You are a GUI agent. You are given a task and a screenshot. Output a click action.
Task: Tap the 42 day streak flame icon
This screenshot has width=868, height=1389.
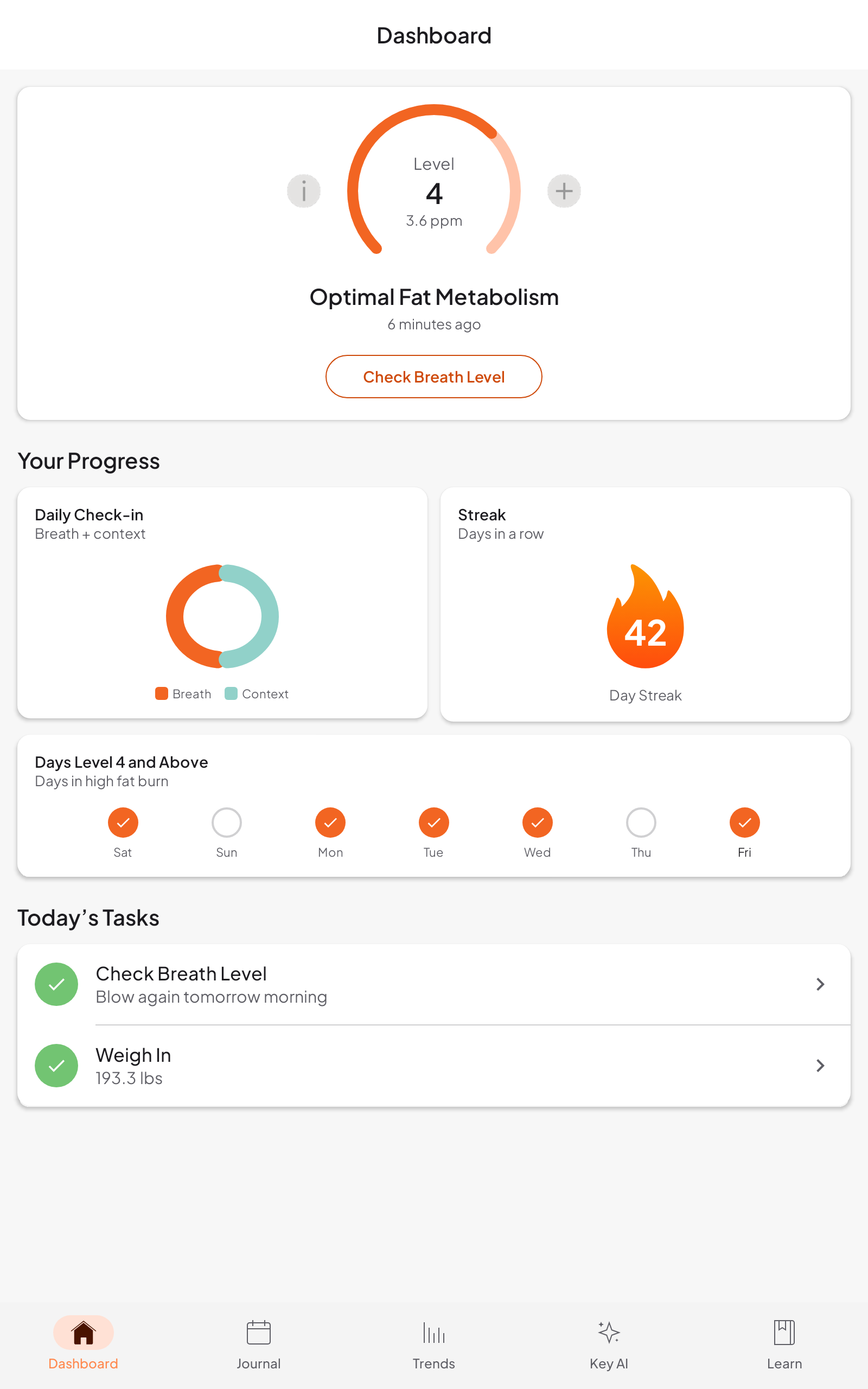[x=645, y=616]
